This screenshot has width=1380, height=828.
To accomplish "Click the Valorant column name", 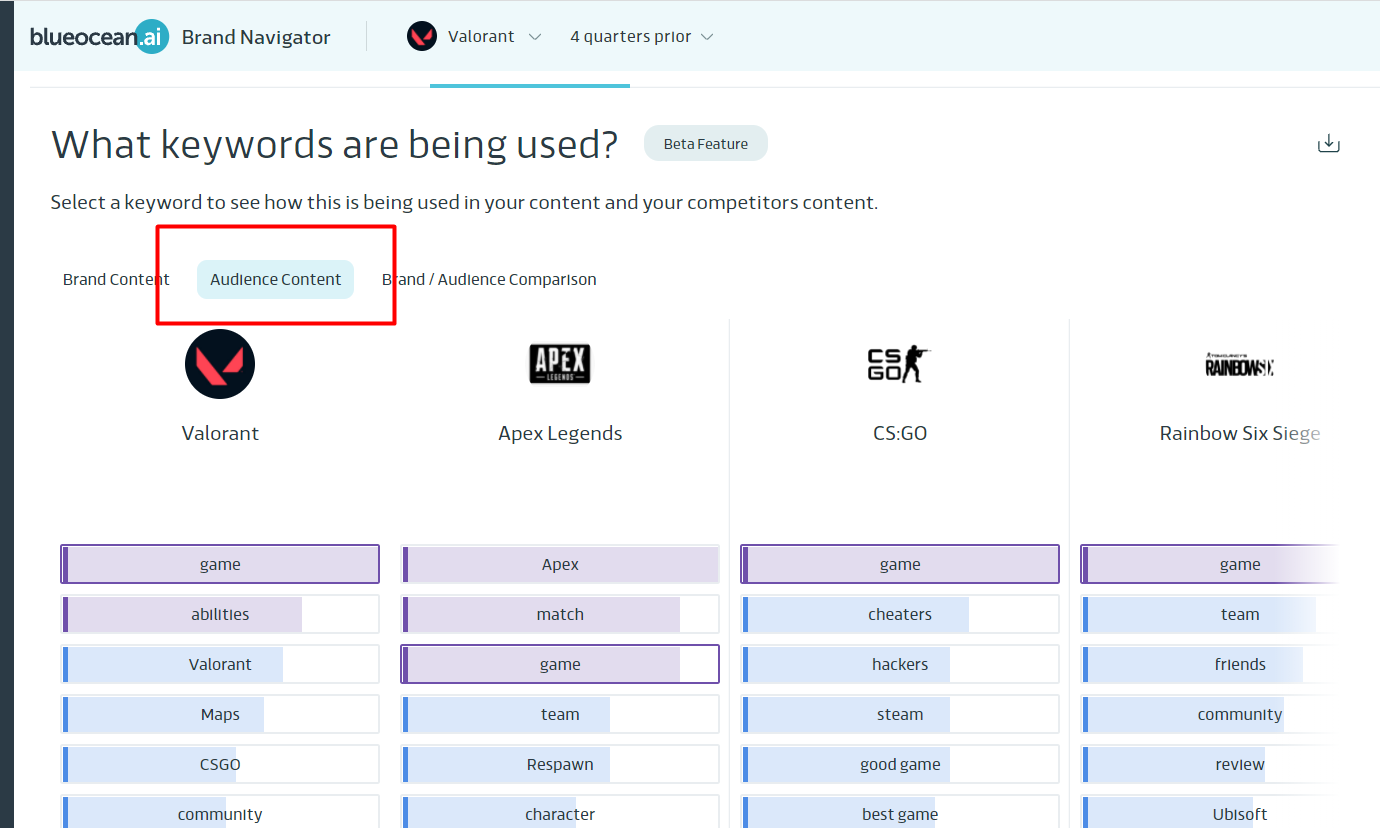I will click(220, 434).
